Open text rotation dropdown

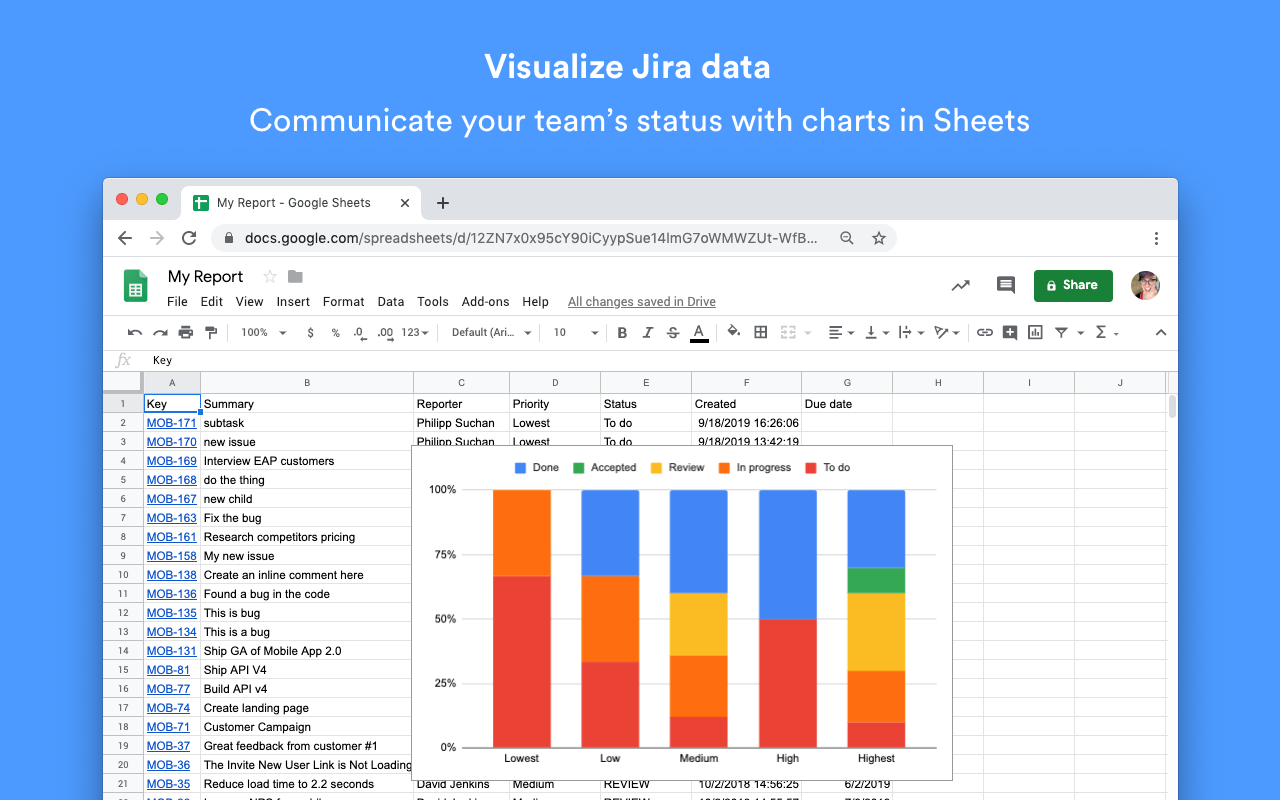coord(946,333)
